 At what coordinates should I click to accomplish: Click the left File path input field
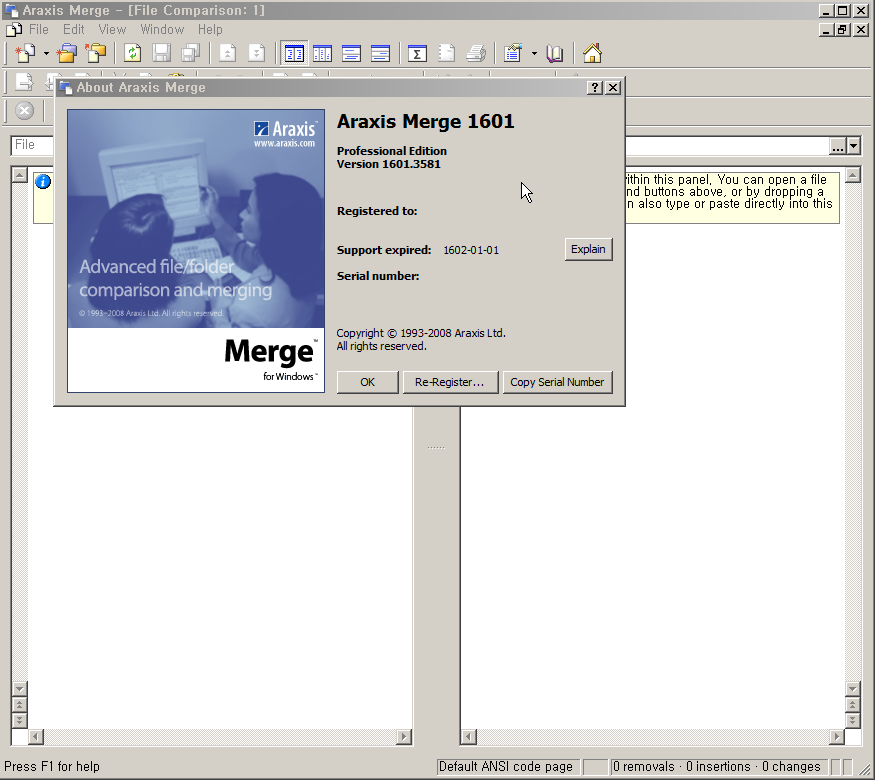pyautogui.click(x=32, y=145)
